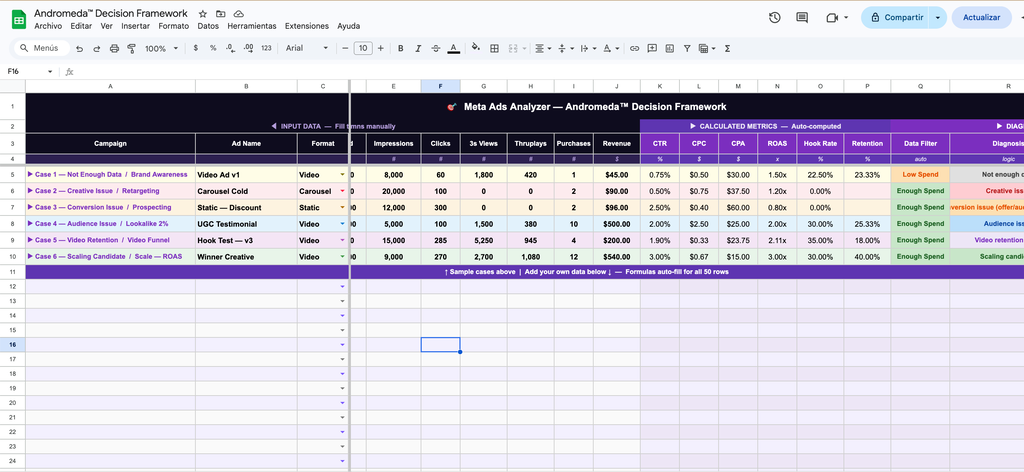Select column F header

tap(440, 86)
